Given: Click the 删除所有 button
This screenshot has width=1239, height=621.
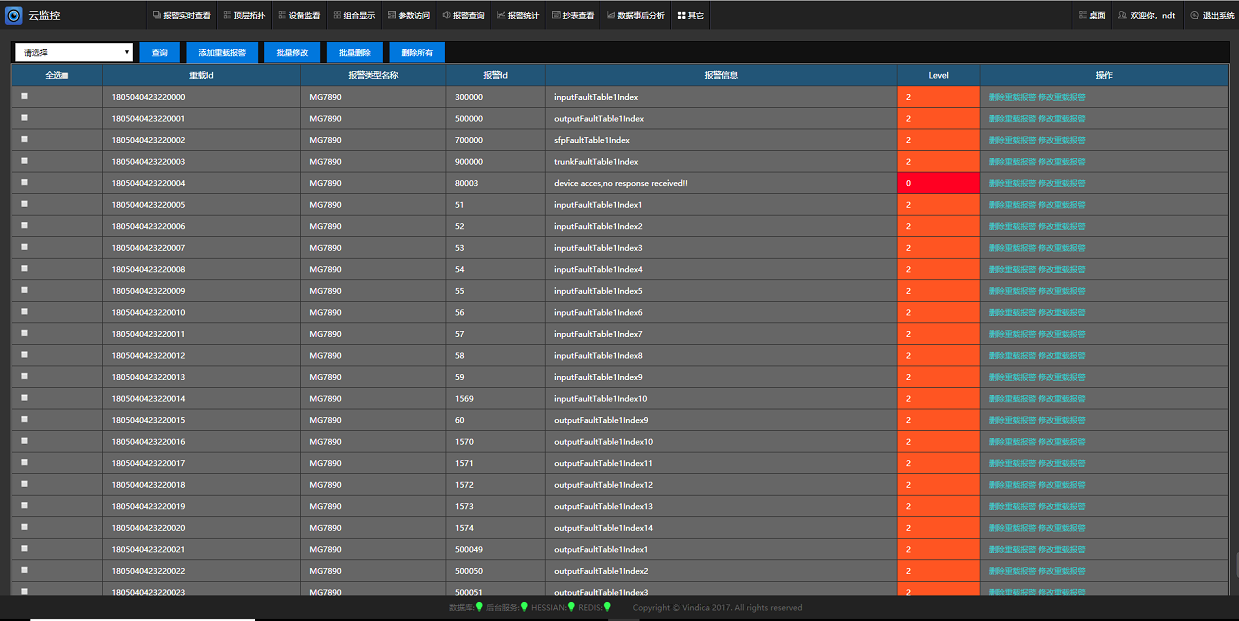Looking at the screenshot, I should [416, 52].
